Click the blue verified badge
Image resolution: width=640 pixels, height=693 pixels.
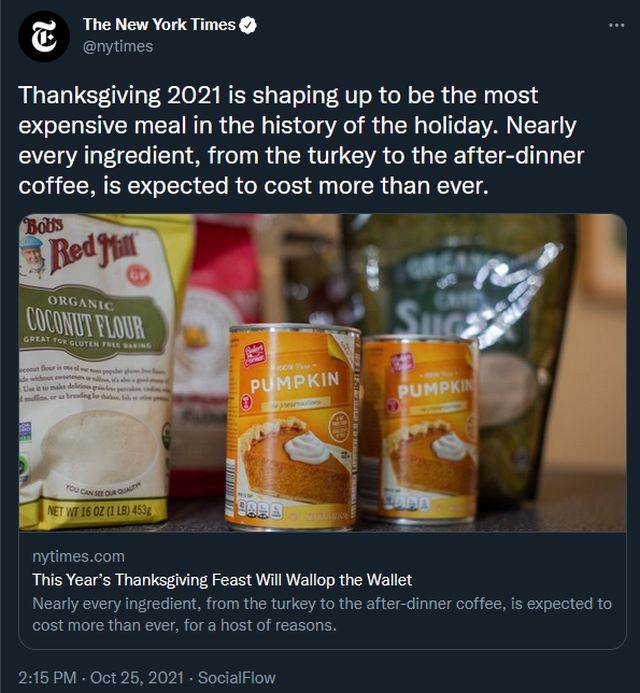(x=248, y=25)
